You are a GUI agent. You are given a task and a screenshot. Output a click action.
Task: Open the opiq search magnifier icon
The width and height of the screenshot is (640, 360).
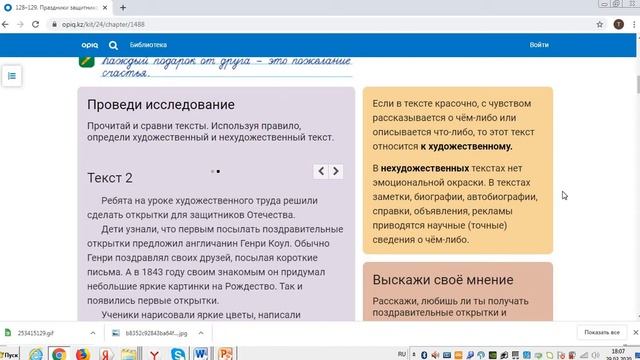pos(113,45)
